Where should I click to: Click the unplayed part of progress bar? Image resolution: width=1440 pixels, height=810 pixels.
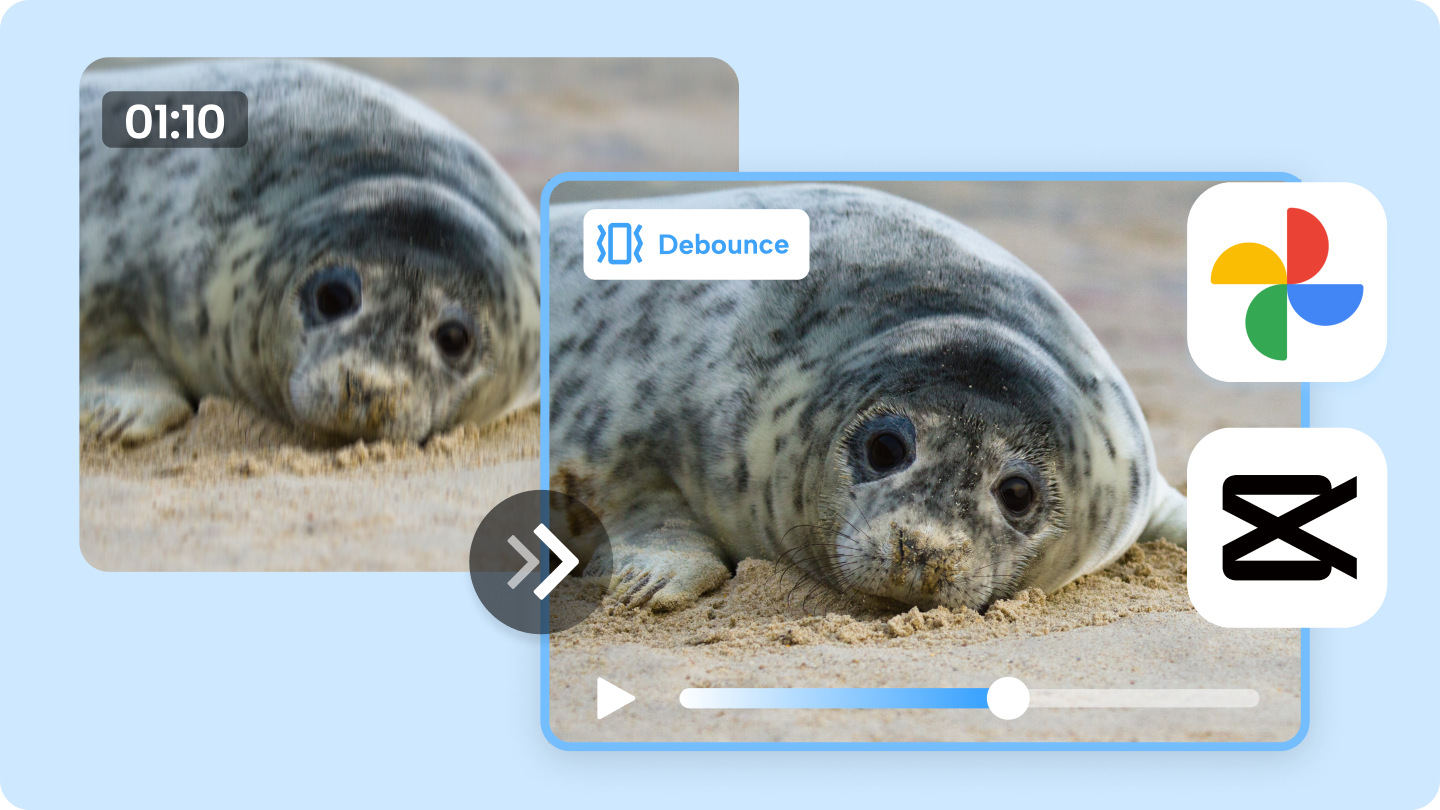pos(1143,698)
